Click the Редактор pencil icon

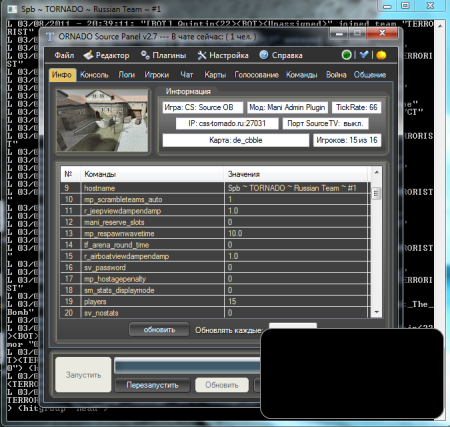click(88, 55)
